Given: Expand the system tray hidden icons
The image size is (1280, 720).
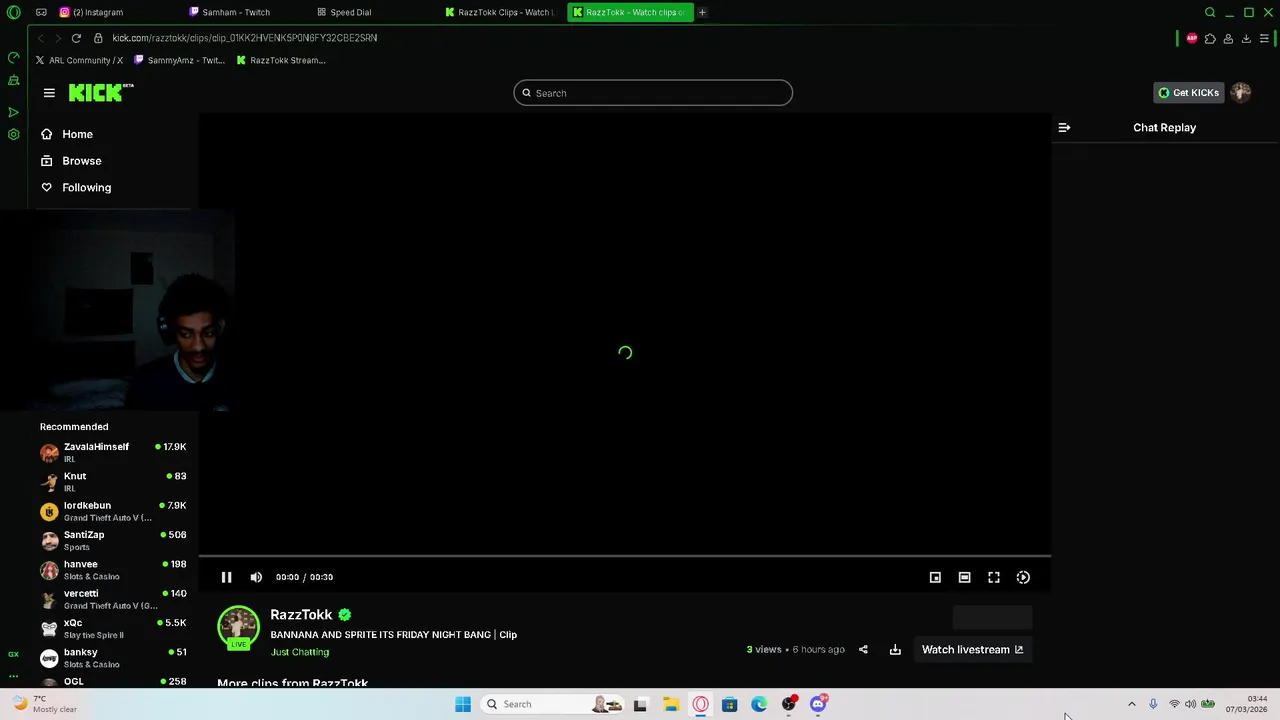Looking at the screenshot, I should point(1132,704).
